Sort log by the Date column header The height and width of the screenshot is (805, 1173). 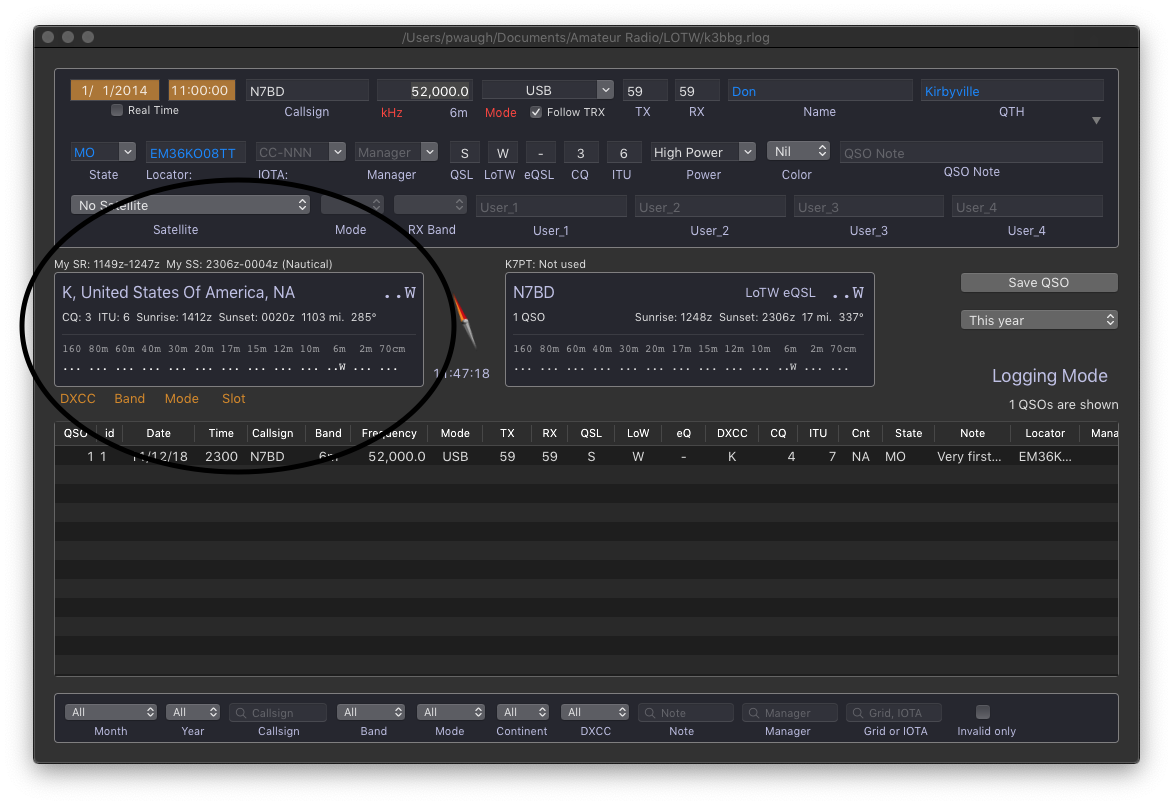click(x=159, y=433)
